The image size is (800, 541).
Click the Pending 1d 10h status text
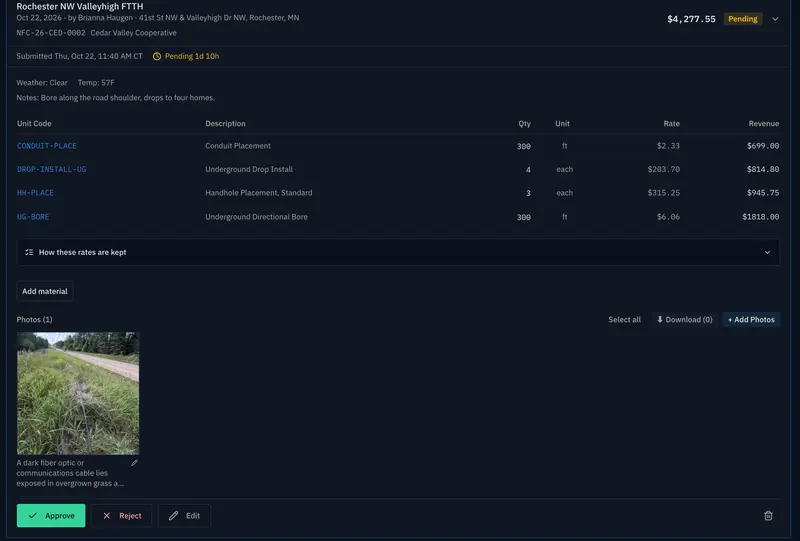(192, 56)
